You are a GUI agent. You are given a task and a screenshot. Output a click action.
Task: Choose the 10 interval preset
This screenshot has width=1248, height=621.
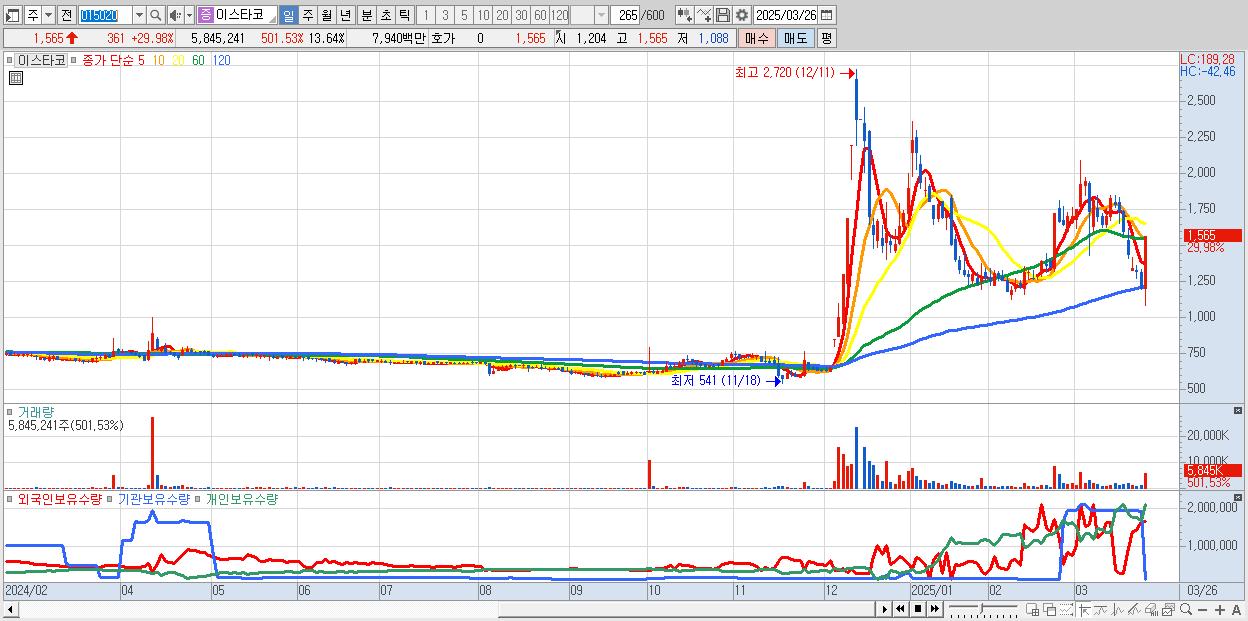pos(483,15)
